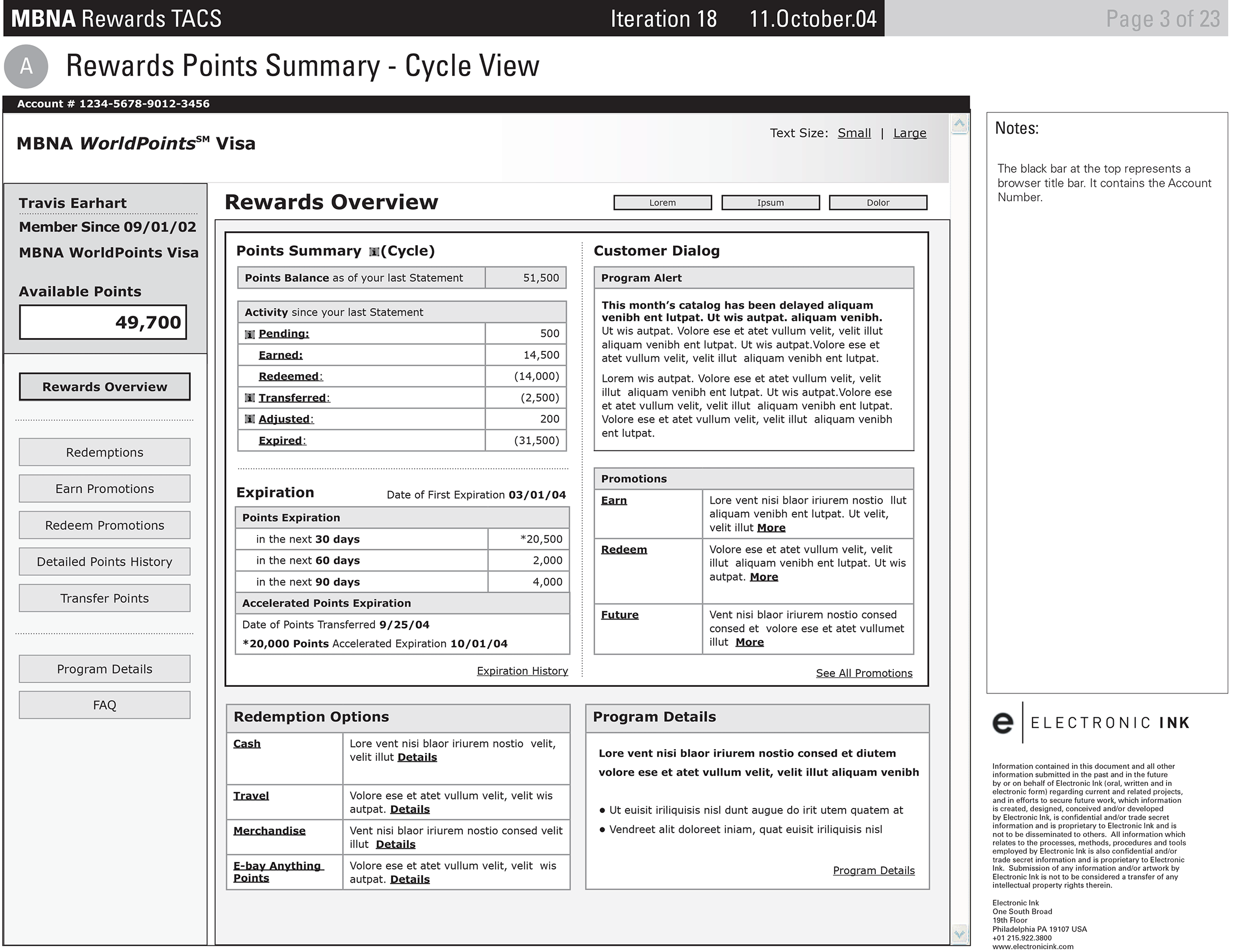Viewport: 1235px width, 952px height.
Task: Click Details in the Travel row
Action: pyautogui.click(x=410, y=809)
